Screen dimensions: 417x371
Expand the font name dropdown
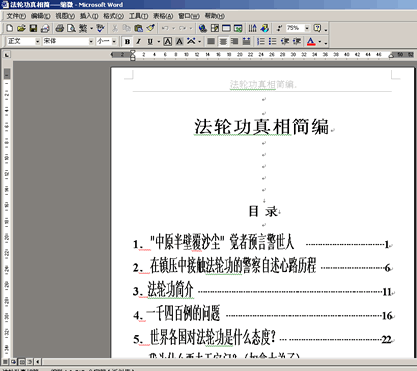(91, 41)
